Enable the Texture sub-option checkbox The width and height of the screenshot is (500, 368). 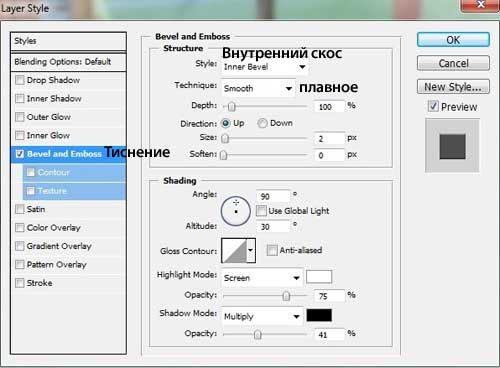coord(31,191)
